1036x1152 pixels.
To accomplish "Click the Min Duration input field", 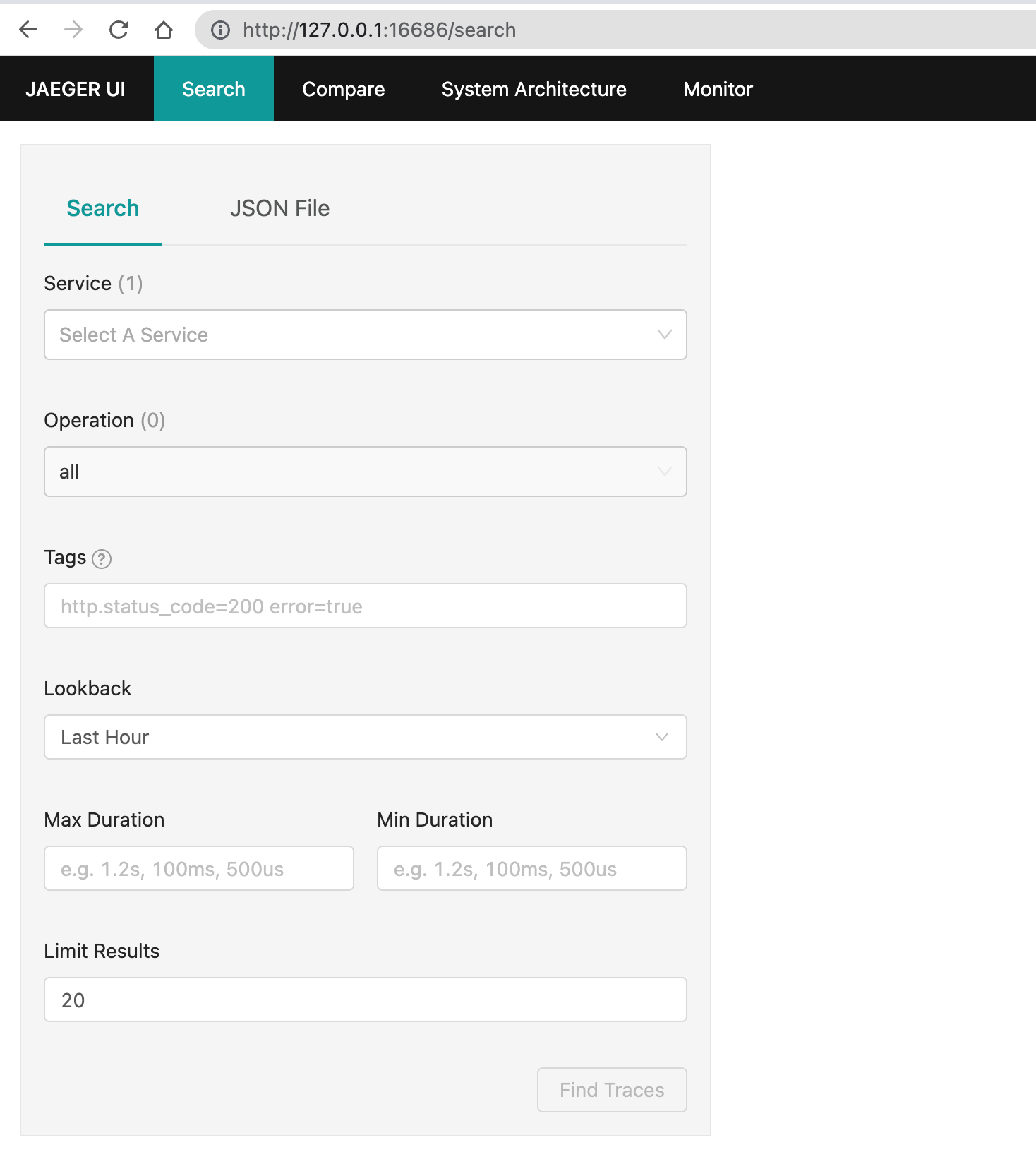I will point(532,868).
